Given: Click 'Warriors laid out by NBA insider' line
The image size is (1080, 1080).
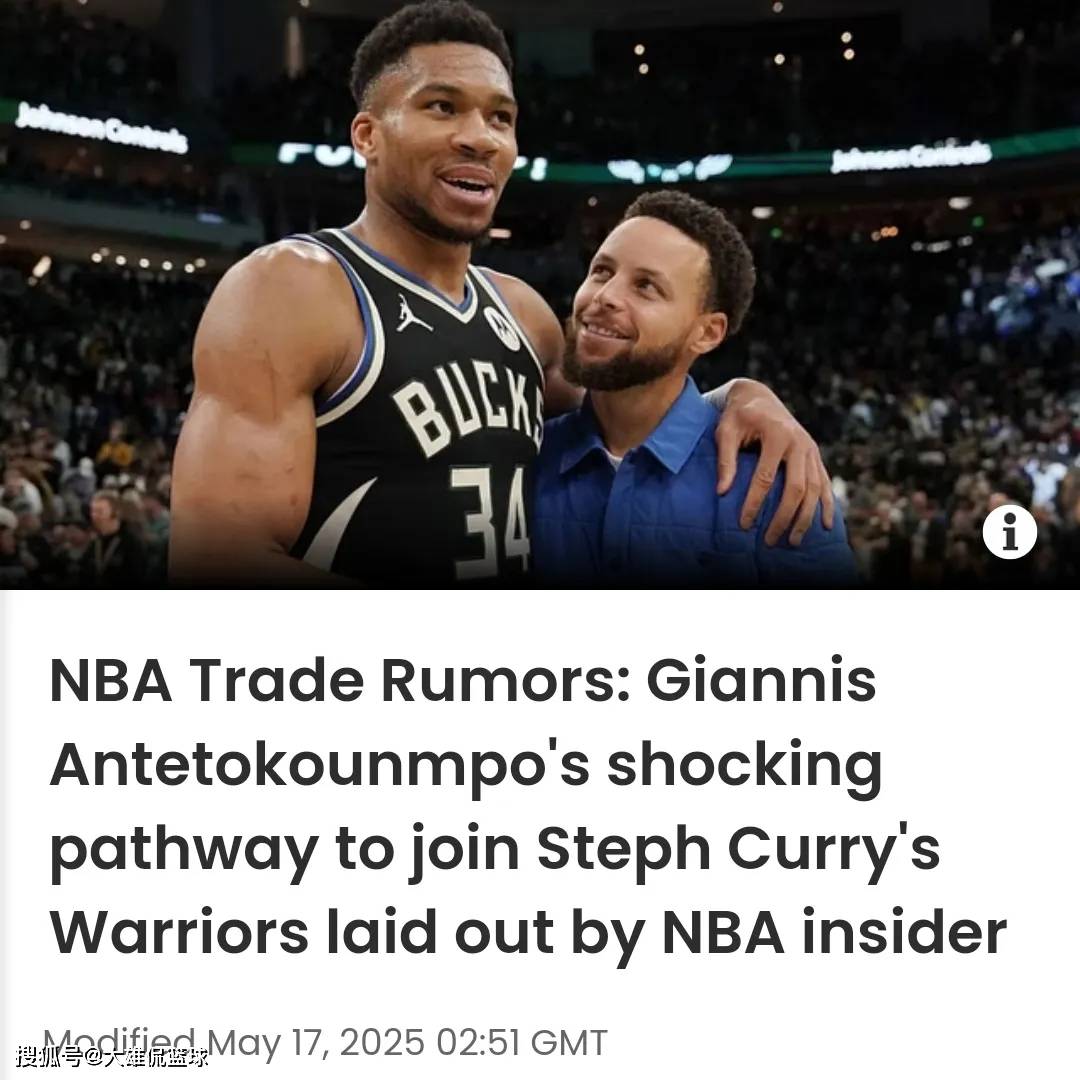Looking at the screenshot, I should tap(528, 933).
